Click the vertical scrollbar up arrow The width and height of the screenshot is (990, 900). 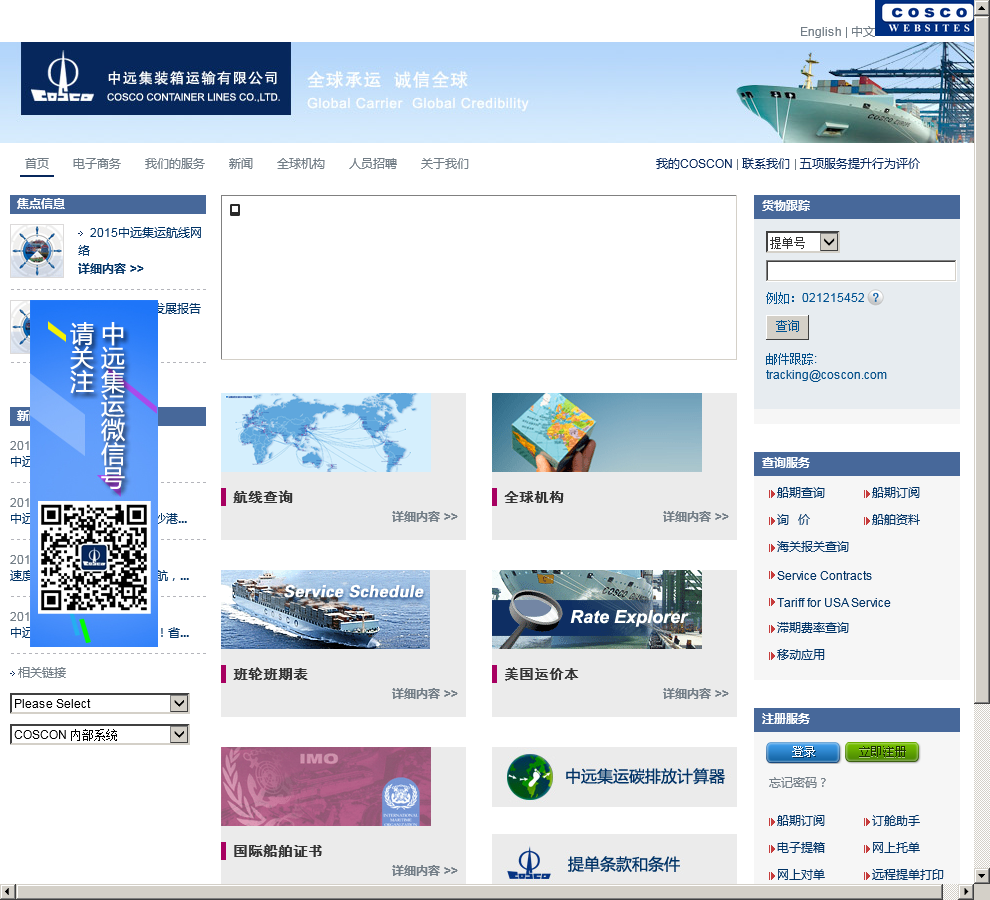click(982, 7)
